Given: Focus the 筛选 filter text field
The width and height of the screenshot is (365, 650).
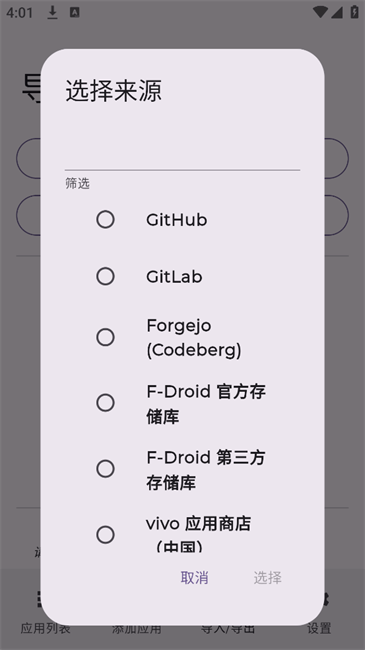Looking at the screenshot, I should point(182,154).
